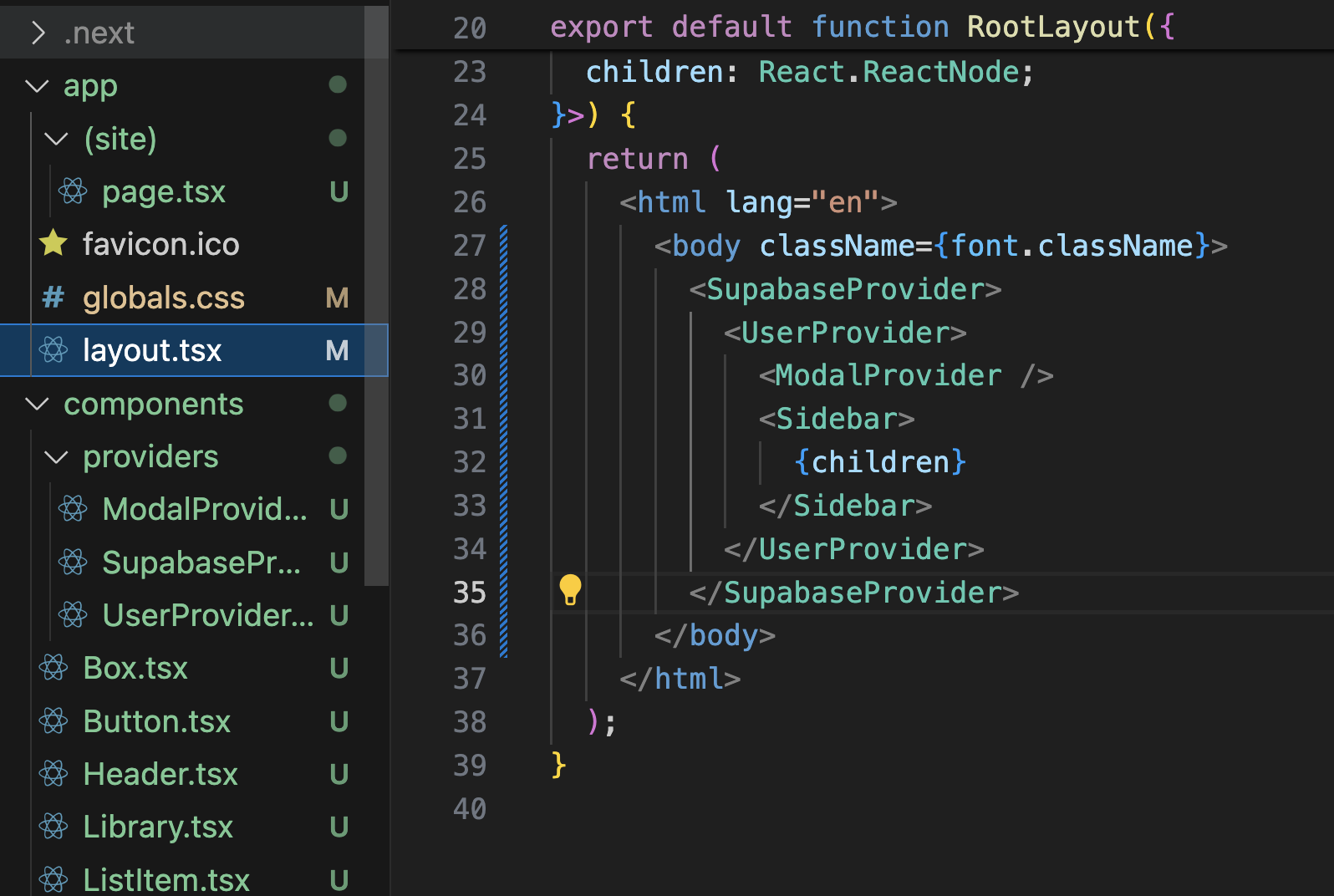Click the React icon beside page.tsx

(73, 191)
